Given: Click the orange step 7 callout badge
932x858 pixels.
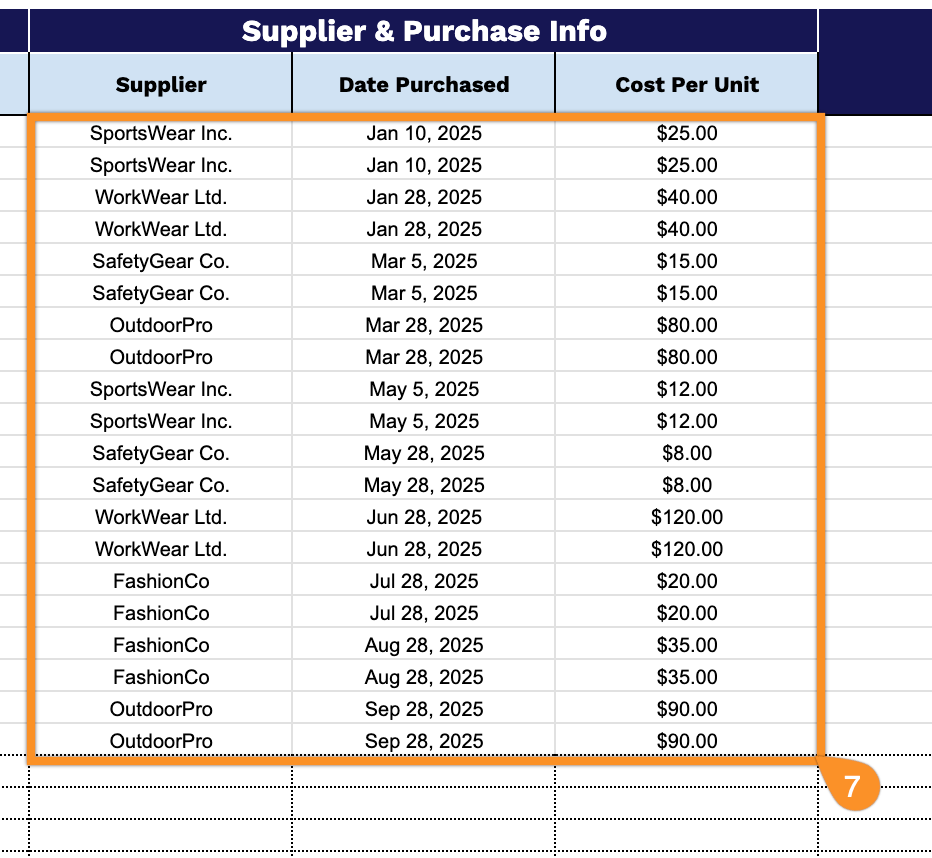Looking at the screenshot, I should coord(851,786).
